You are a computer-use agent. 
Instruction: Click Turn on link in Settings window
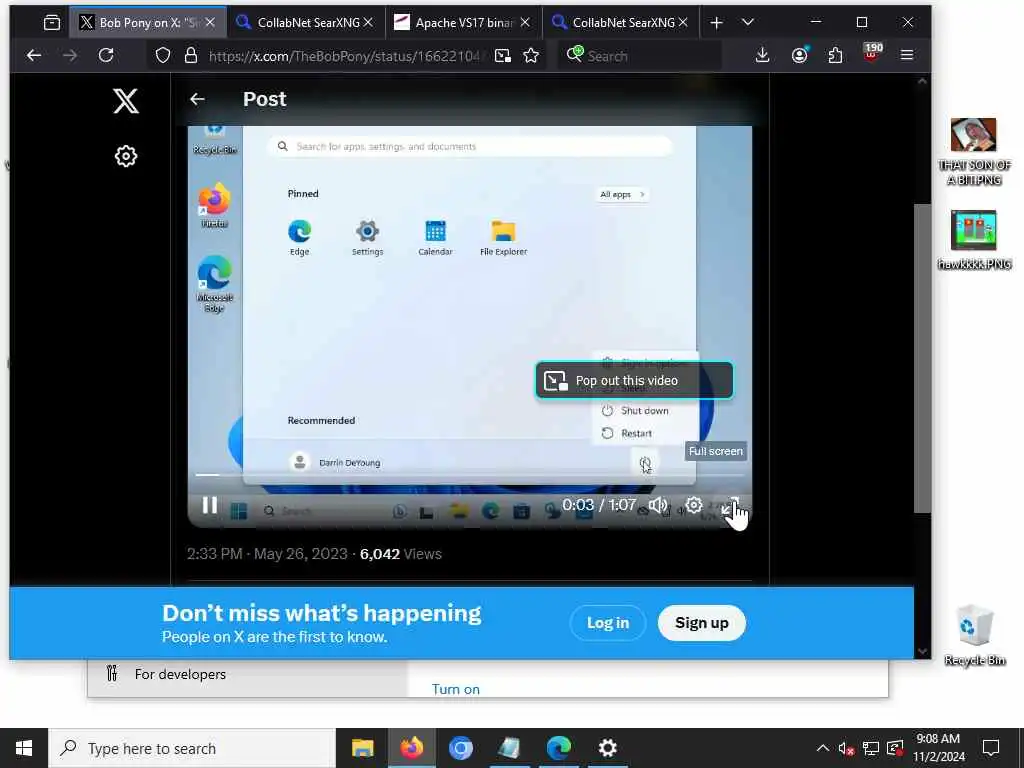(456, 690)
